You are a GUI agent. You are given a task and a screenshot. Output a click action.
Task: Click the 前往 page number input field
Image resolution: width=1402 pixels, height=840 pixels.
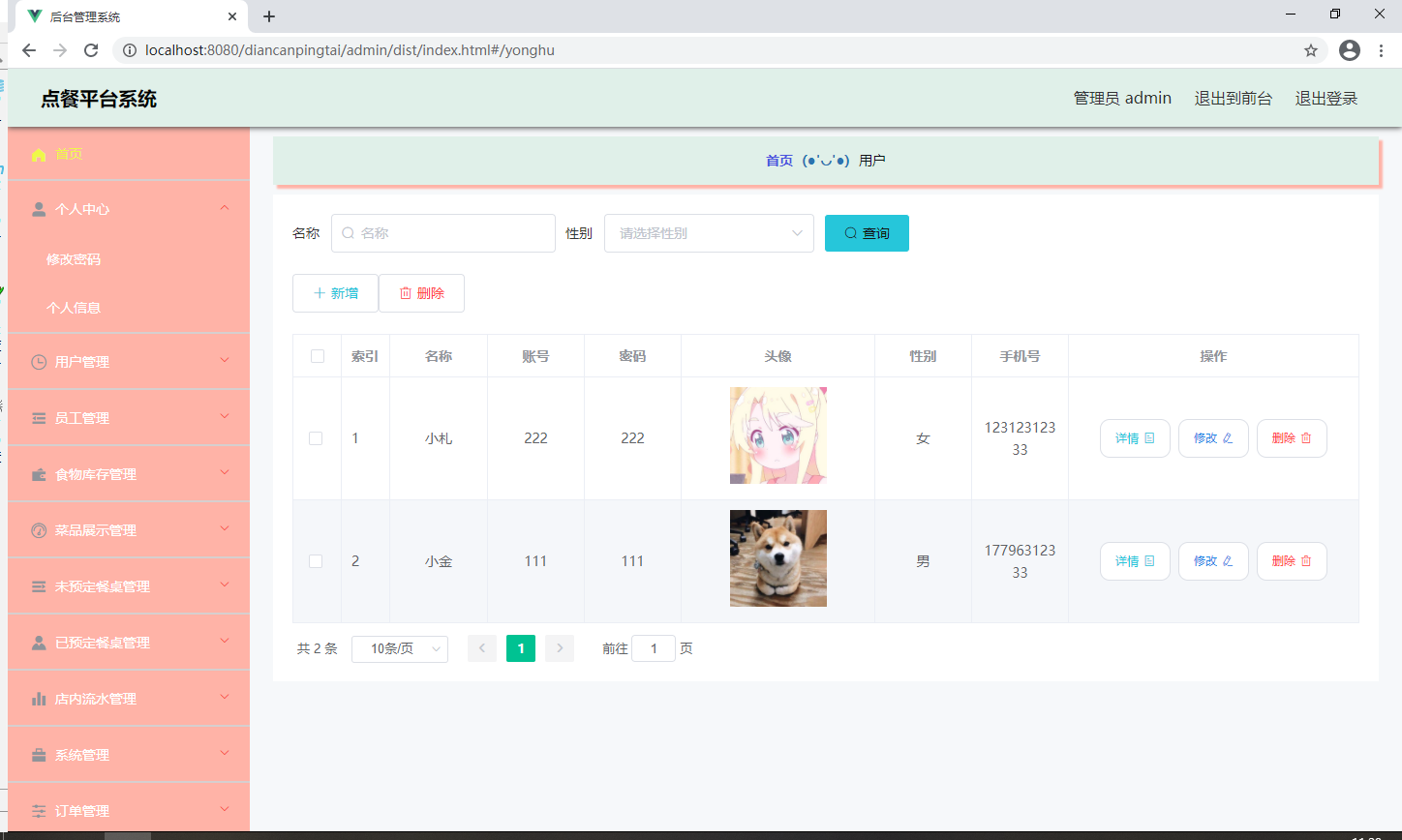tap(654, 648)
